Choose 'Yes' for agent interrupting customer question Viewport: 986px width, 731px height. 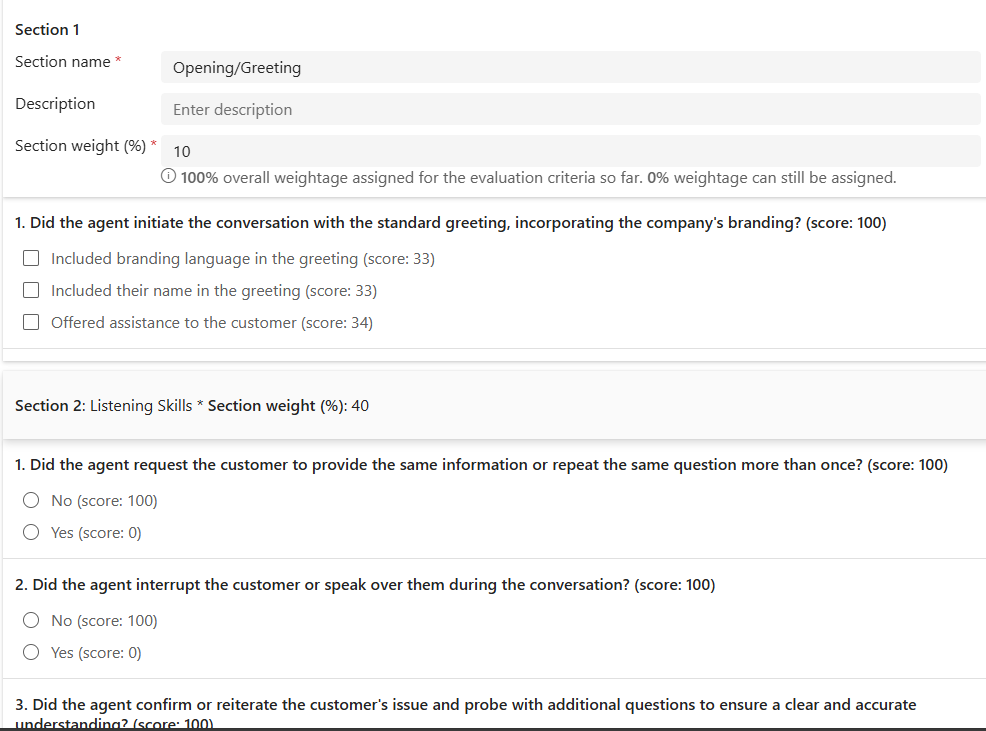point(32,653)
